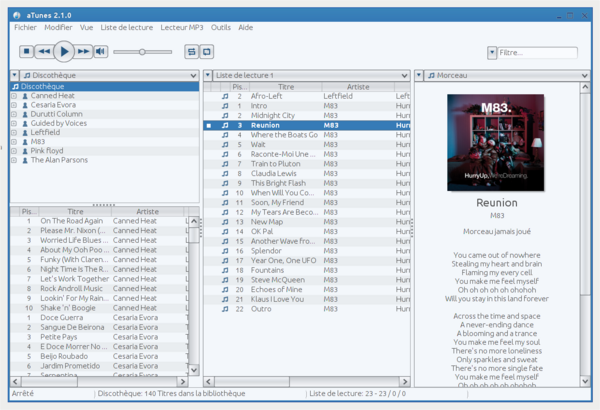Click the note icon of New Map

pyautogui.click(x=225, y=222)
